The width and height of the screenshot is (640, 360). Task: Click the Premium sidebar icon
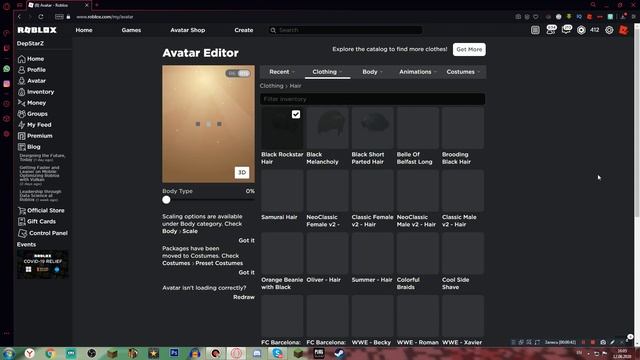click(x=22, y=136)
